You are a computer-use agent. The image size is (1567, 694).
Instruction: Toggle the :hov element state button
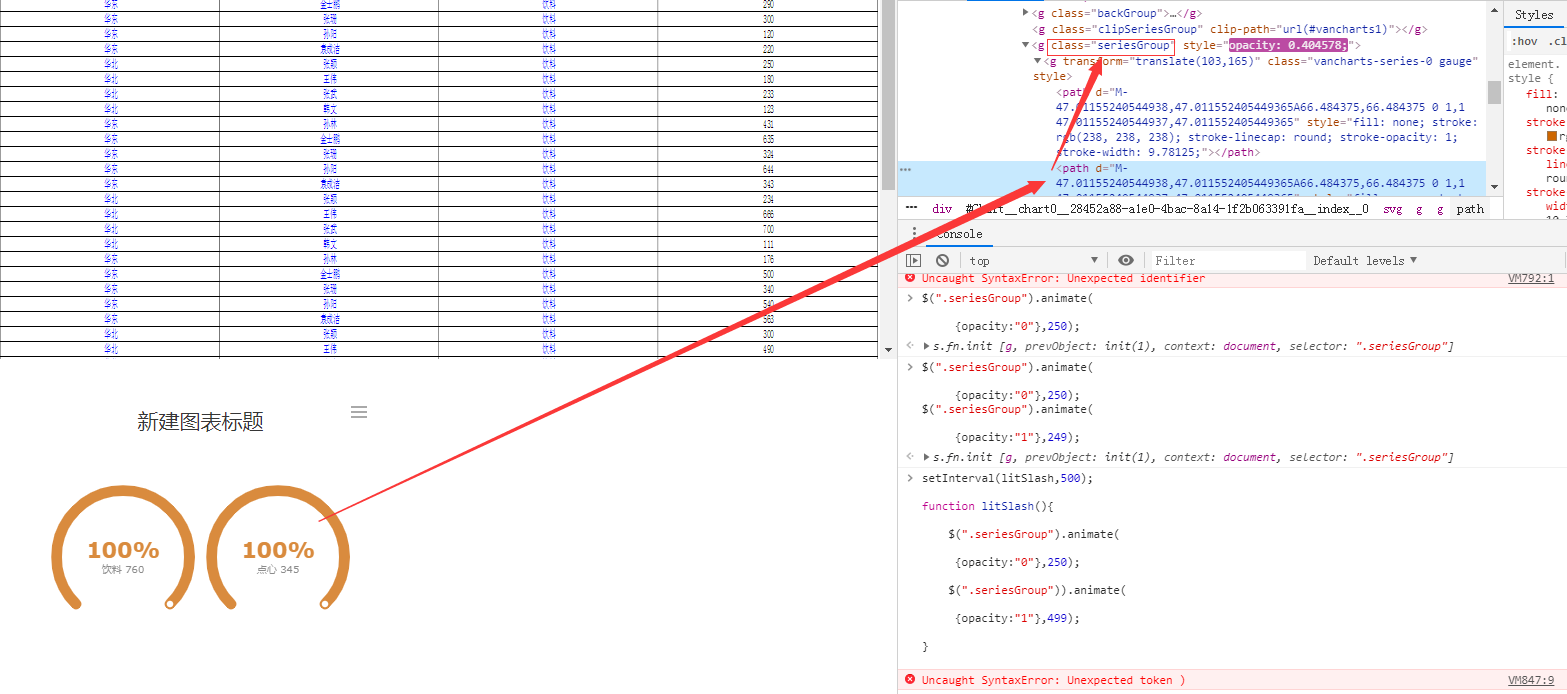(x=1525, y=41)
